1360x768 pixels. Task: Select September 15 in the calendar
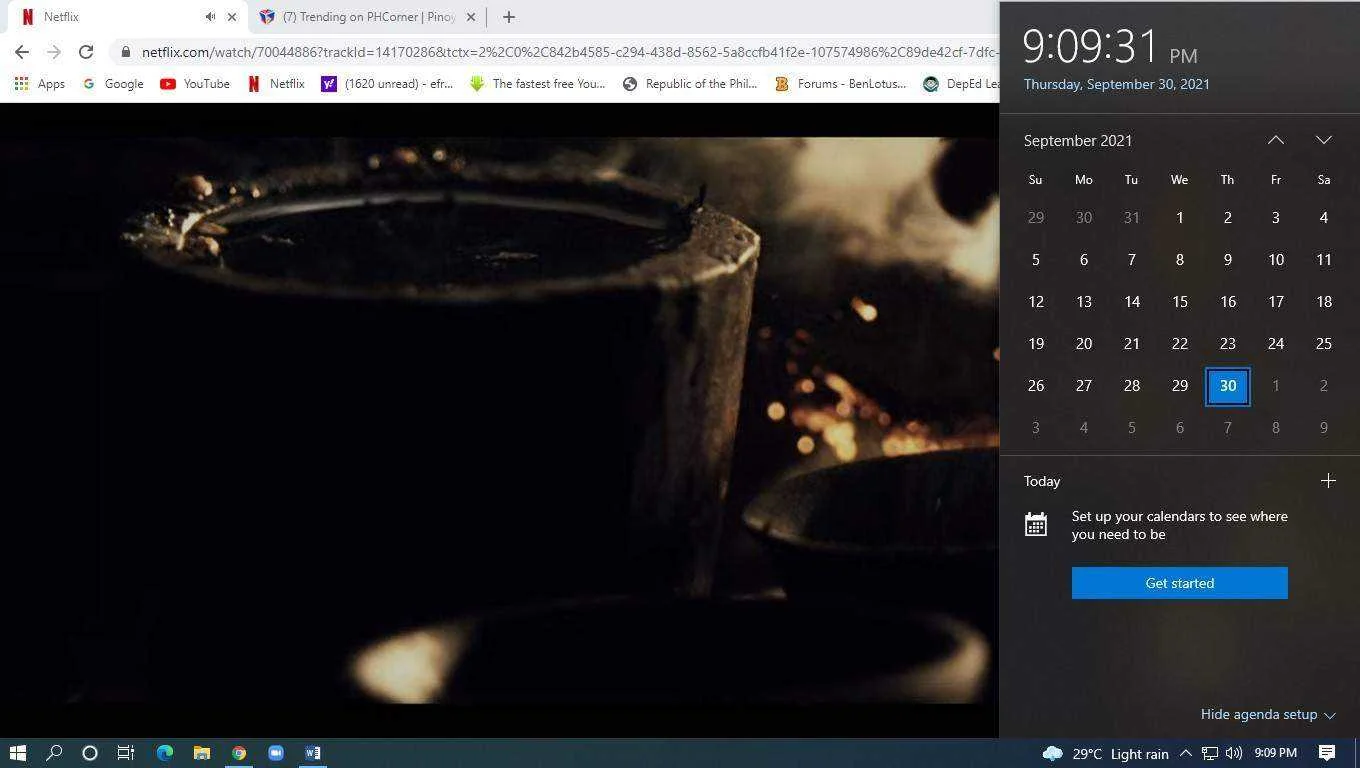pos(1180,302)
